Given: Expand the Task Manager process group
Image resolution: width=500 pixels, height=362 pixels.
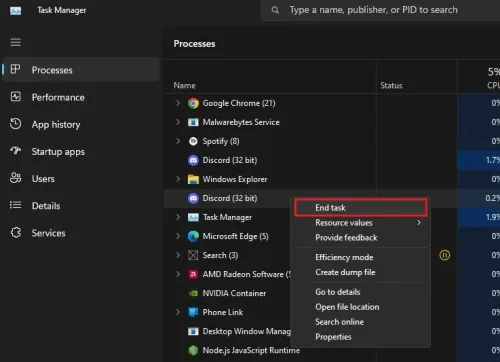Looking at the screenshot, I should point(178,217).
